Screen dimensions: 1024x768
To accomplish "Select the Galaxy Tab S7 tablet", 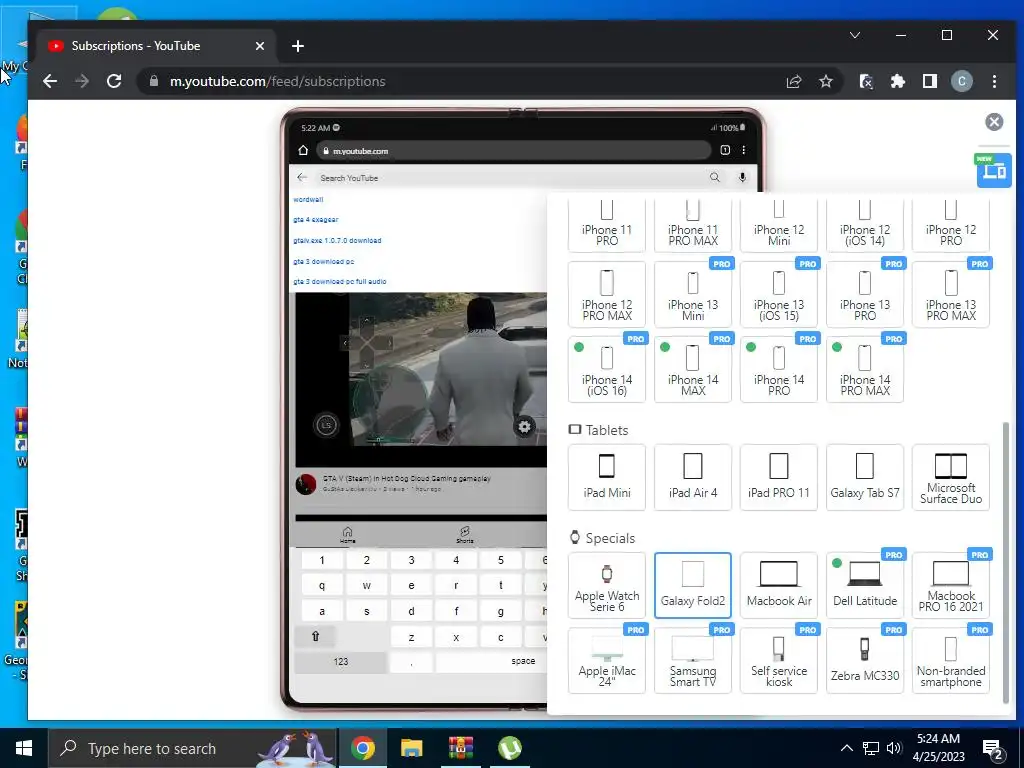I will pyautogui.click(x=865, y=477).
